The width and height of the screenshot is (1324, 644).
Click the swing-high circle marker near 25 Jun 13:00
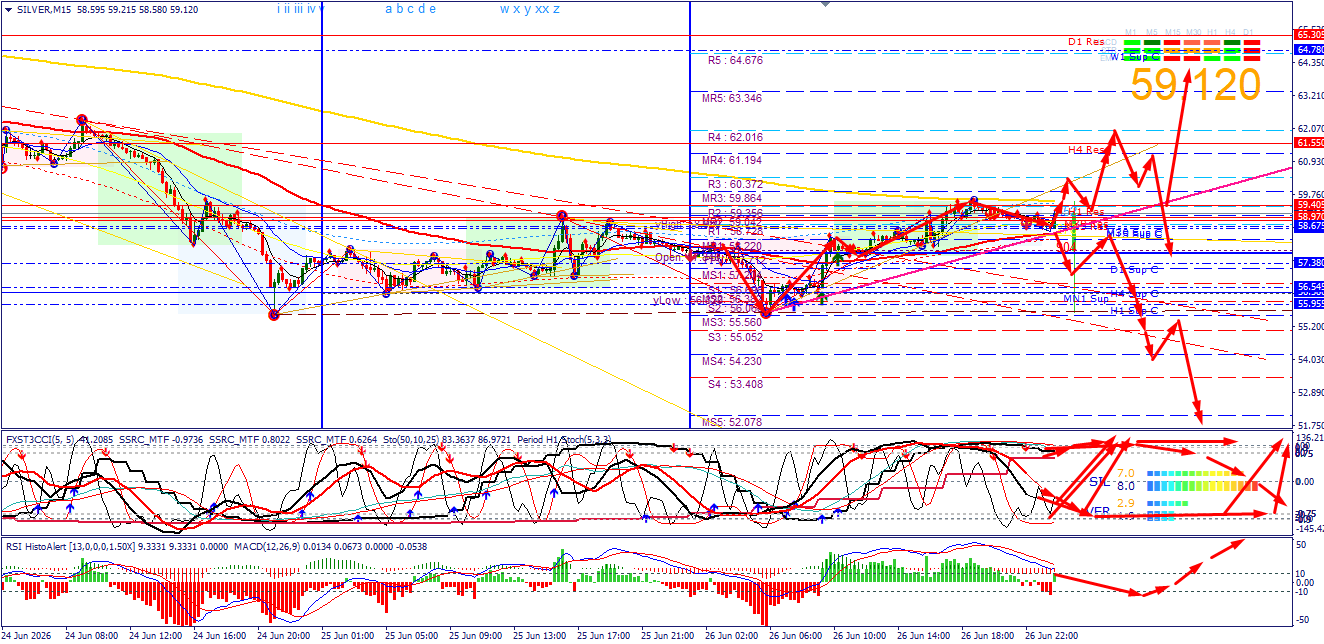(x=562, y=215)
